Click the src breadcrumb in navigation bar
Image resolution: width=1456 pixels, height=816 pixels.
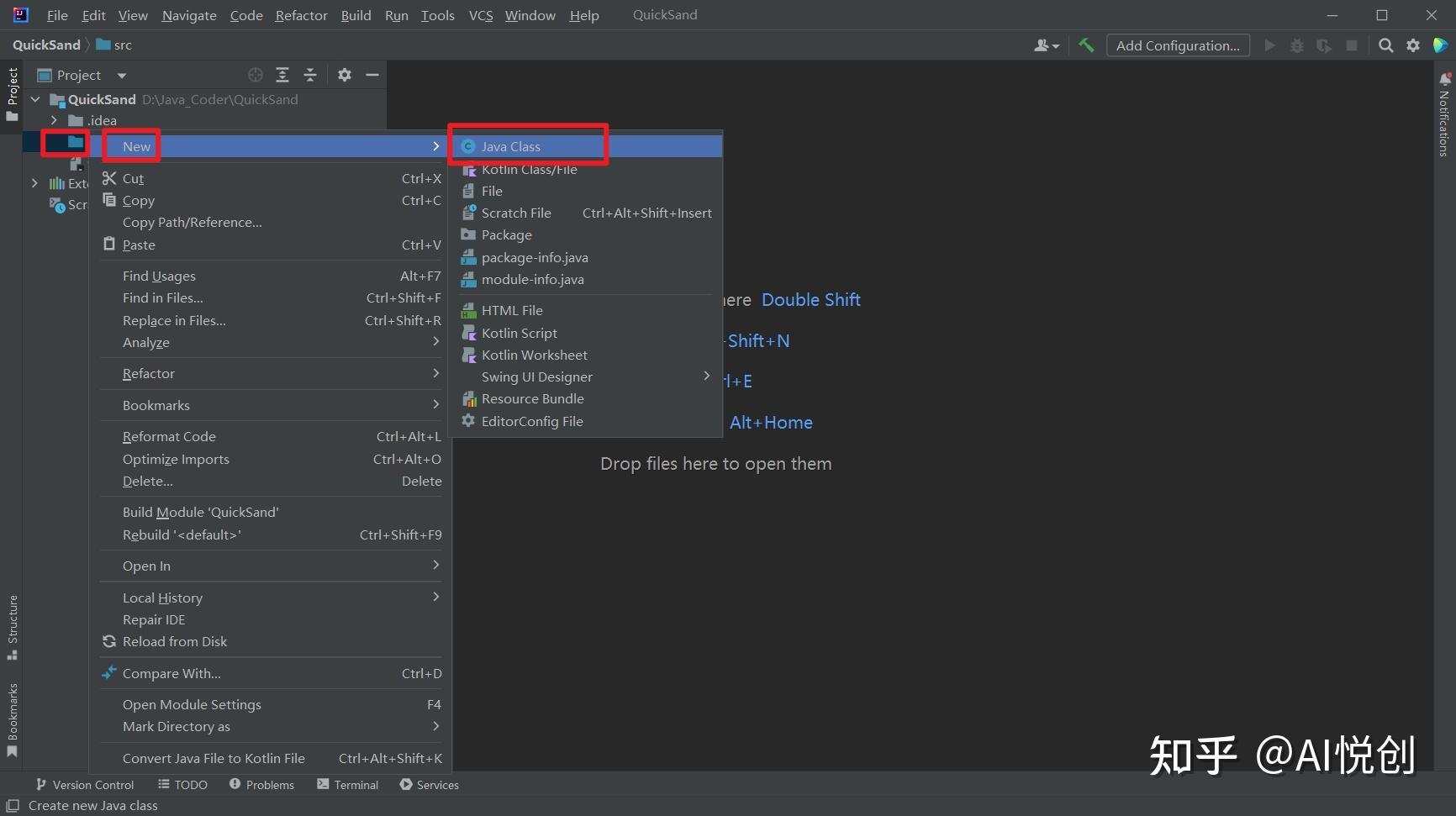114,45
